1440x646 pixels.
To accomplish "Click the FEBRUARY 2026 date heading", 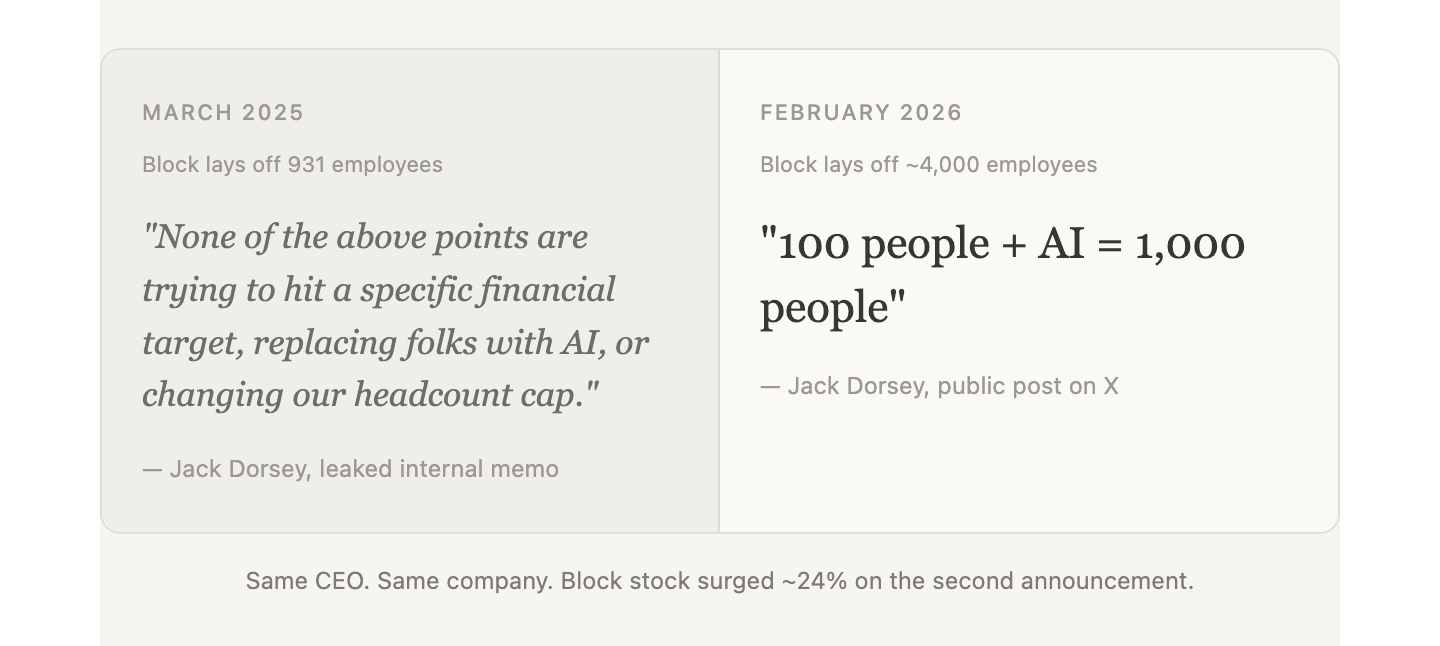I will pos(861,113).
